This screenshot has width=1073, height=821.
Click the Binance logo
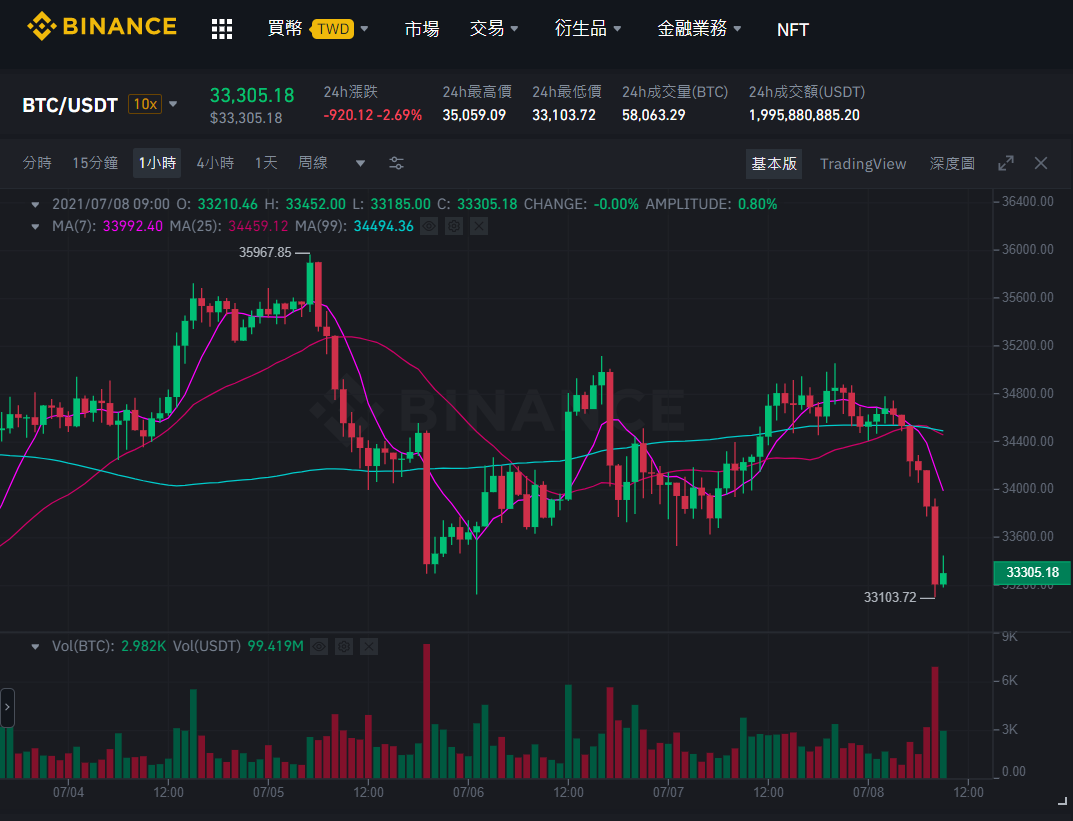point(102,27)
